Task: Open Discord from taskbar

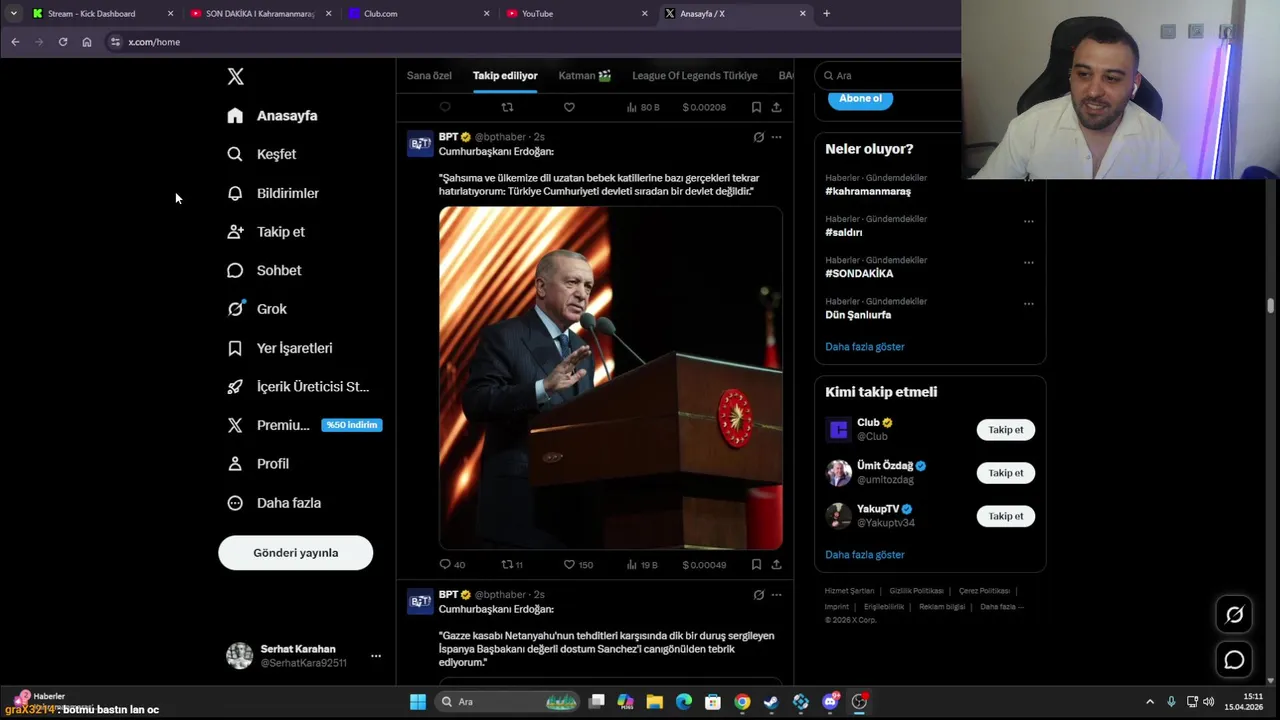Action: click(x=830, y=702)
